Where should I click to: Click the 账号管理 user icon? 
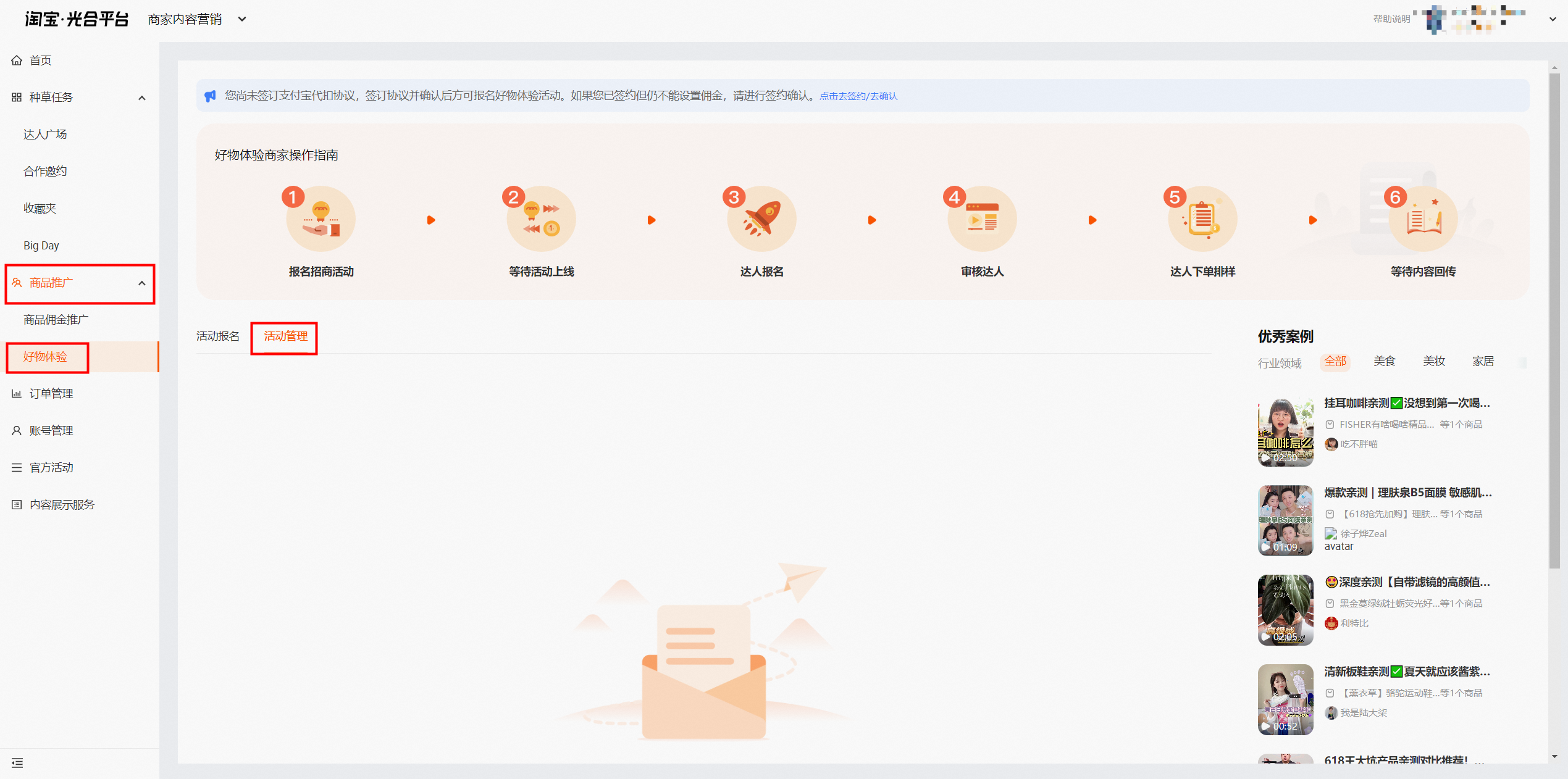tap(17, 431)
